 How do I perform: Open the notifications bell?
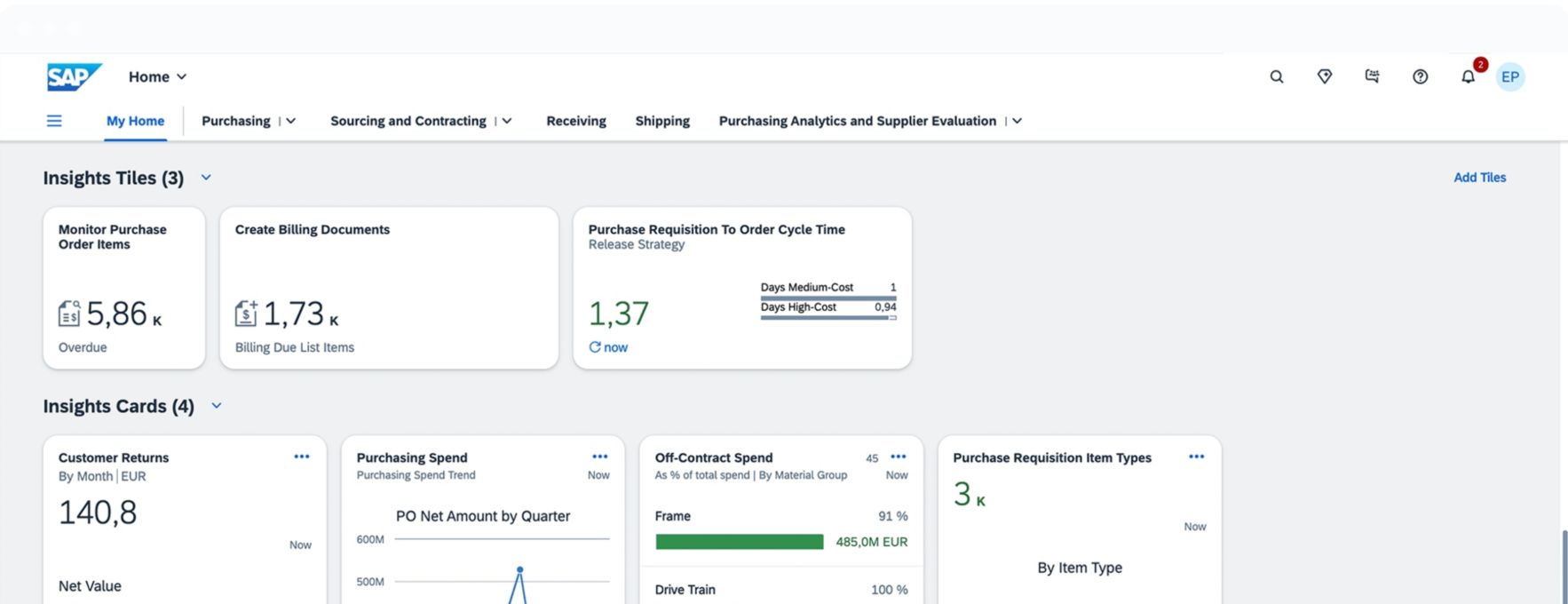[1468, 77]
